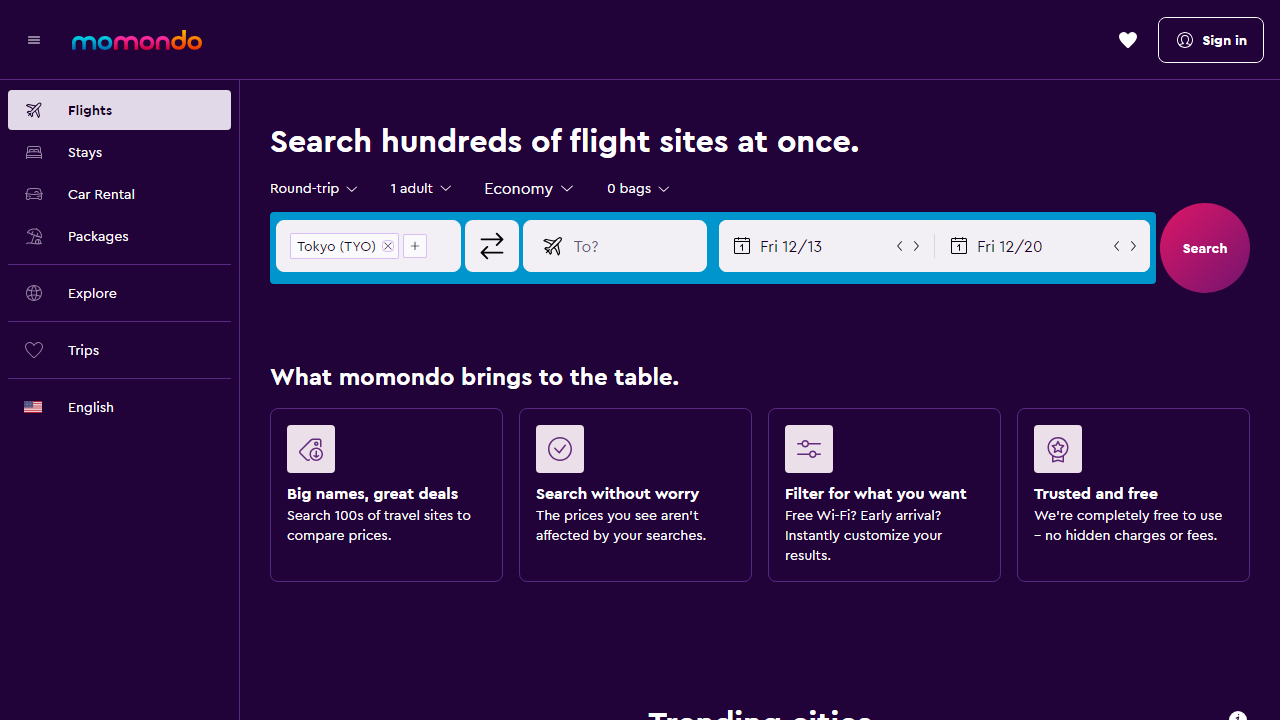Viewport: 1280px width, 720px height.
Task: Open the Economy cabin class dropdown
Action: point(528,188)
